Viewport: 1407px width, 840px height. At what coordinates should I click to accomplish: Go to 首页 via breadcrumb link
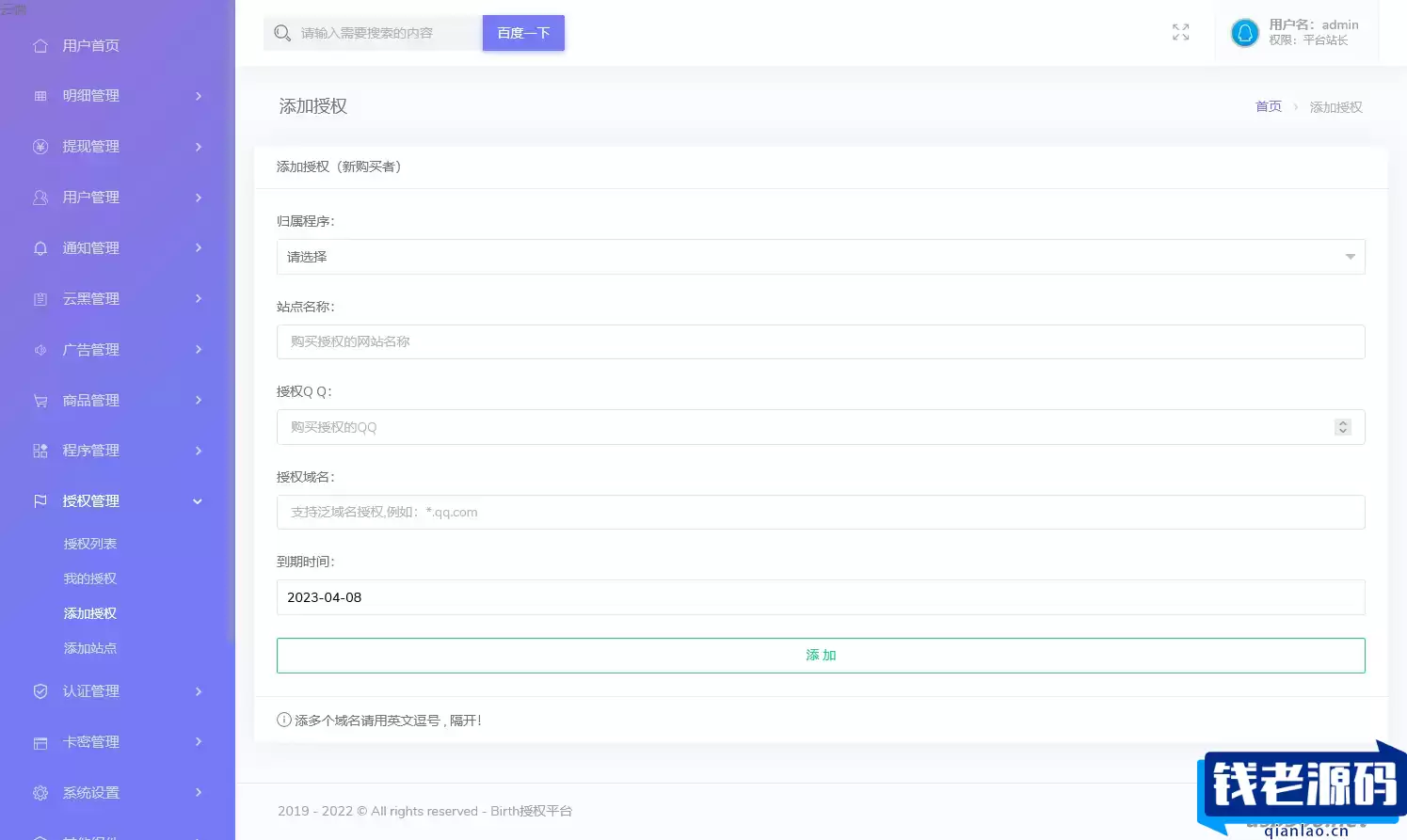click(1269, 106)
